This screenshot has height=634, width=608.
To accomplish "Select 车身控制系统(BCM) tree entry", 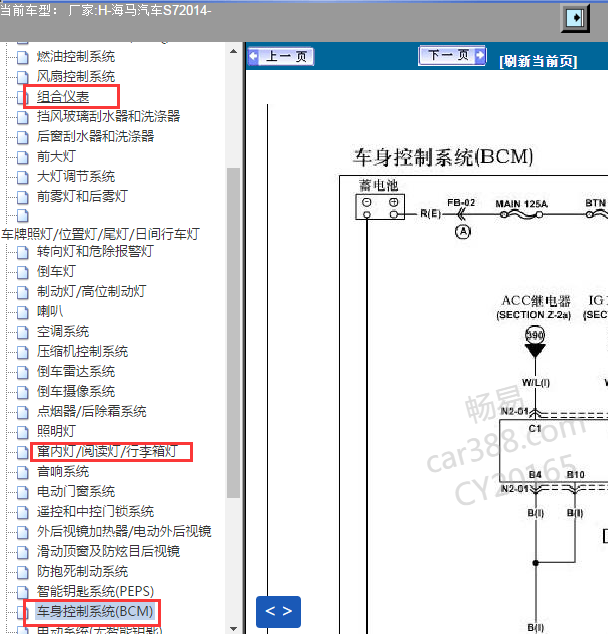I will pos(95,611).
